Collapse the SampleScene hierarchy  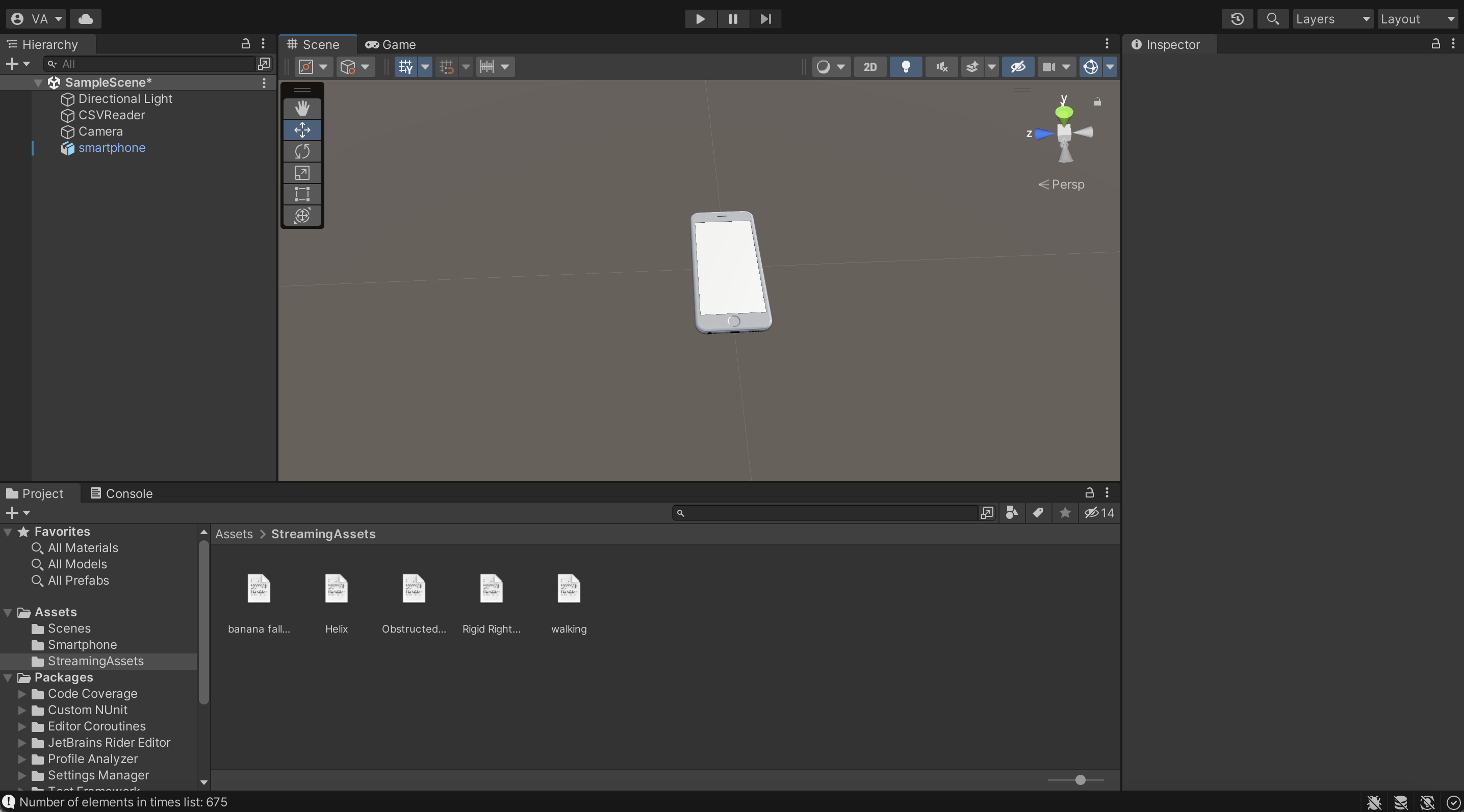(x=38, y=83)
